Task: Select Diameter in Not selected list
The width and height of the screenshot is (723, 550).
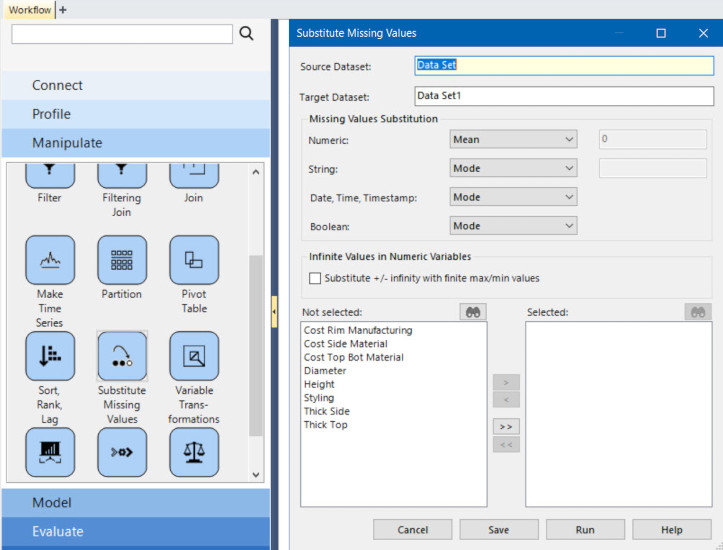Action: pyautogui.click(x=326, y=371)
